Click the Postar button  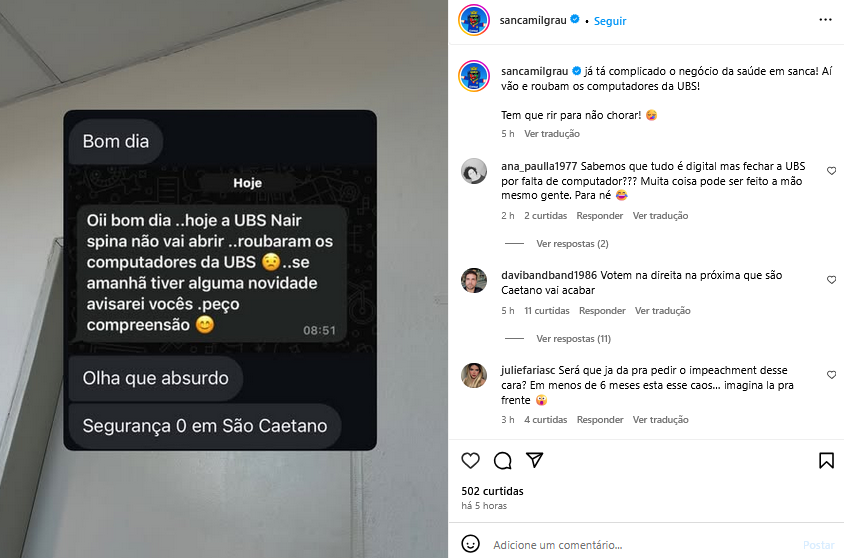(818, 545)
